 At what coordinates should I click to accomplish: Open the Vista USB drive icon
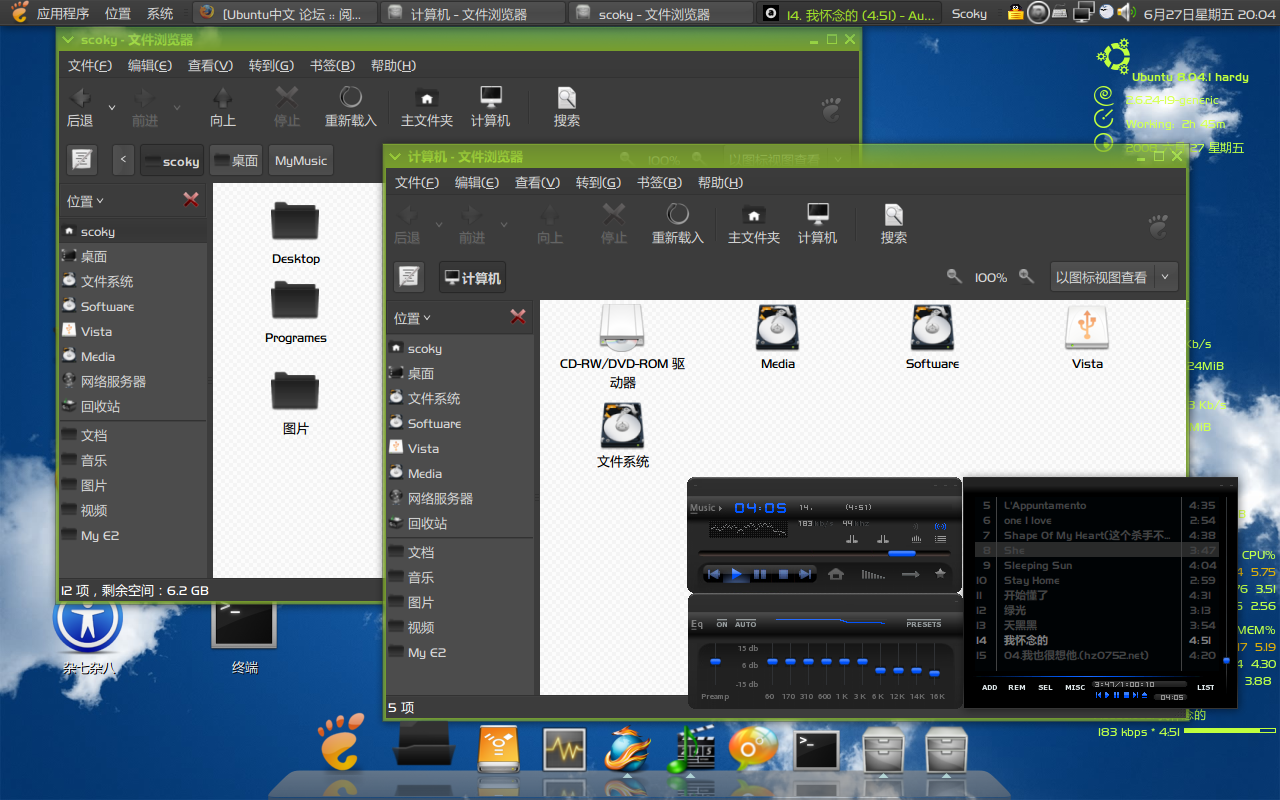coord(1087,338)
